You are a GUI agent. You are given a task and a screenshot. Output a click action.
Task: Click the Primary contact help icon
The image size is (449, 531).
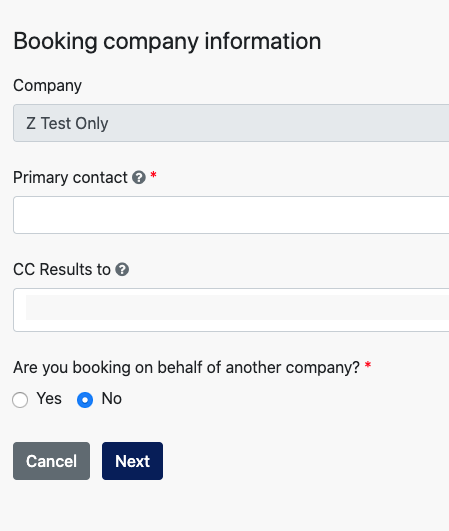click(139, 177)
